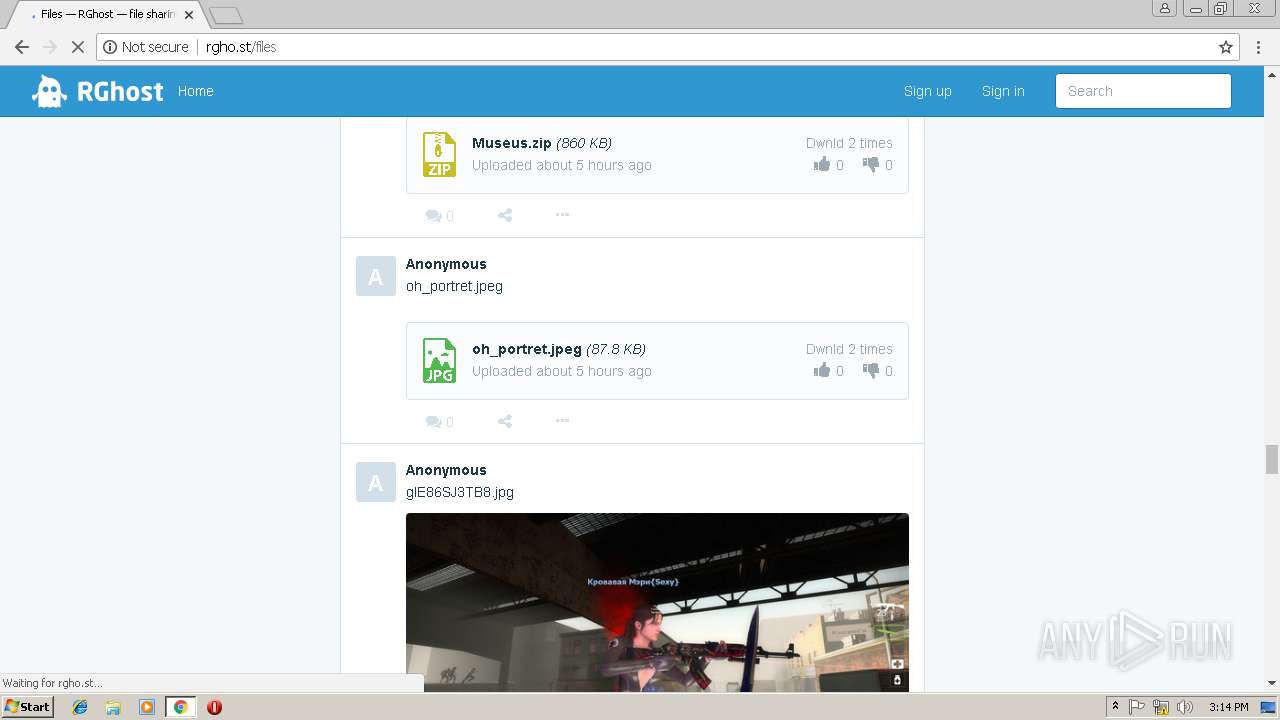Click the Anonymous avatar above oh_portret.jpeg
The image size is (1280, 720).
coord(376,276)
